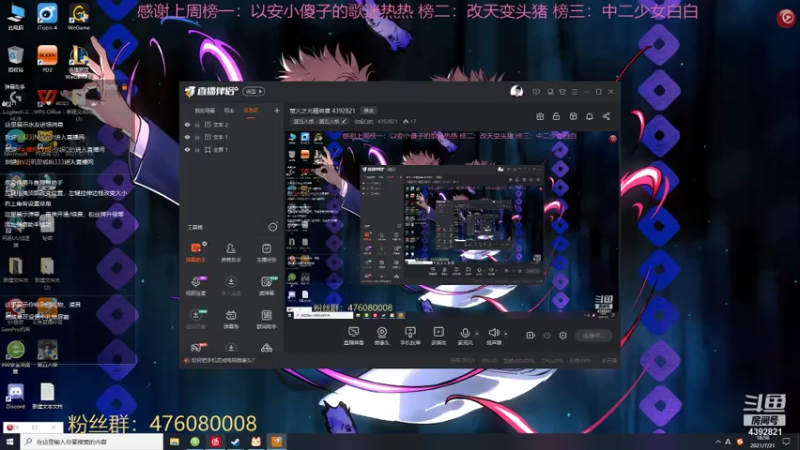Toggle visibility eye of 文本 1 source

click(187, 137)
